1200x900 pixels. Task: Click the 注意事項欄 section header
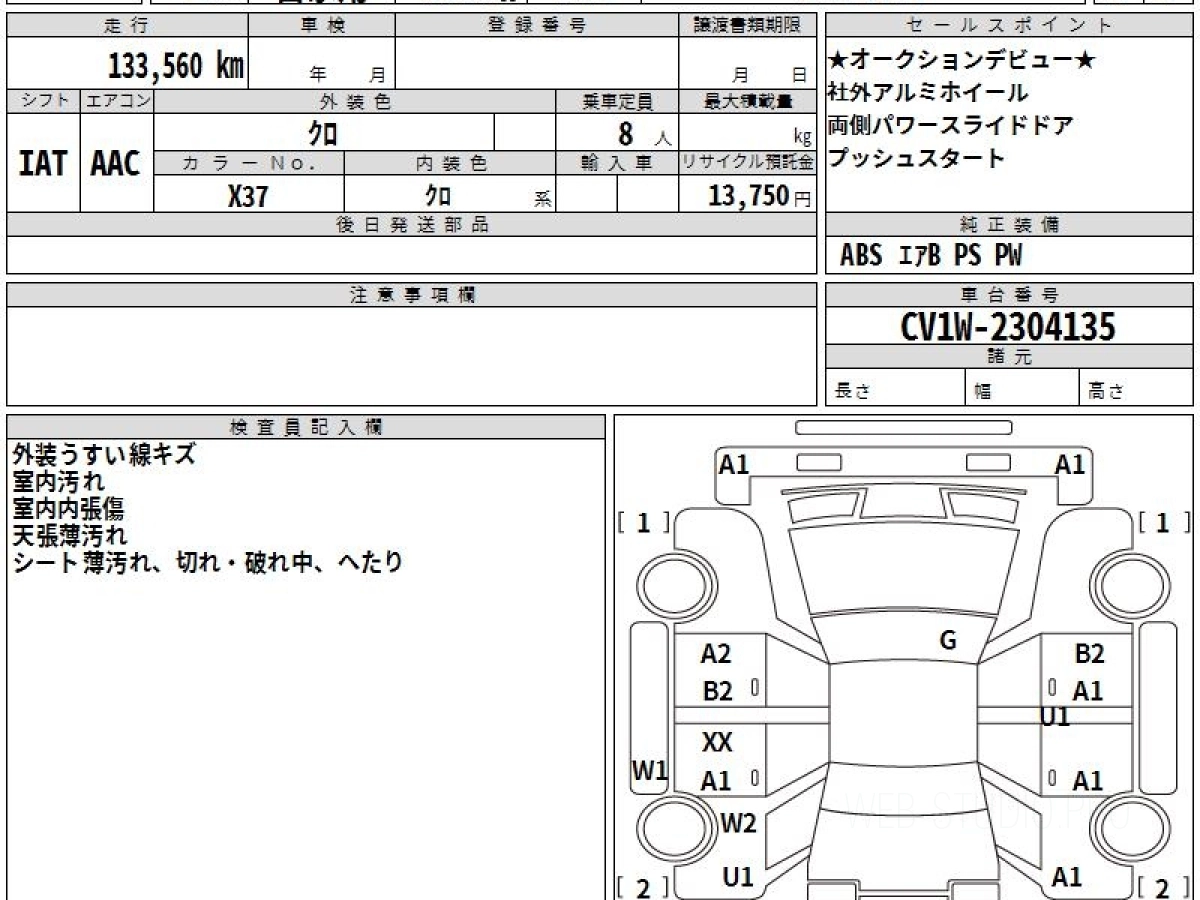[412, 295]
